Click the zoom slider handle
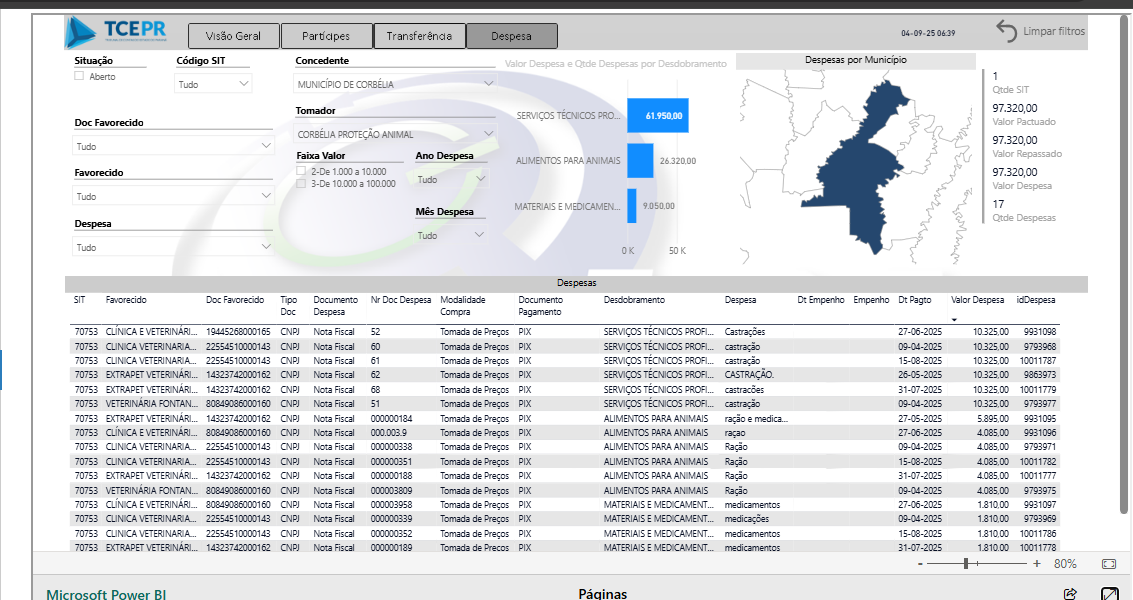Screen dimensions: 1133x600 966,564
